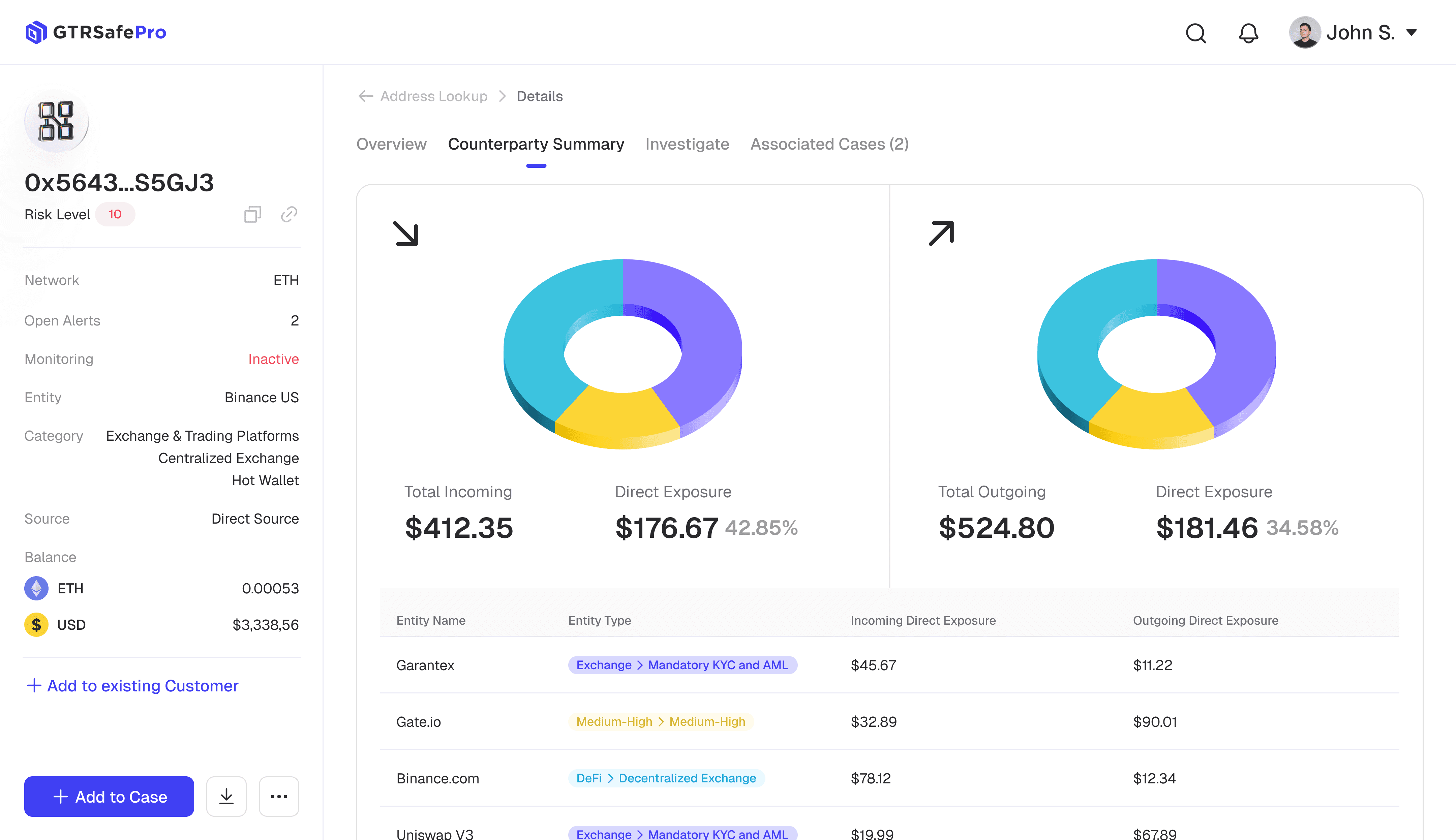Click the download icon button
Image resolution: width=1456 pixels, height=840 pixels.
click(x=226, y=797)
